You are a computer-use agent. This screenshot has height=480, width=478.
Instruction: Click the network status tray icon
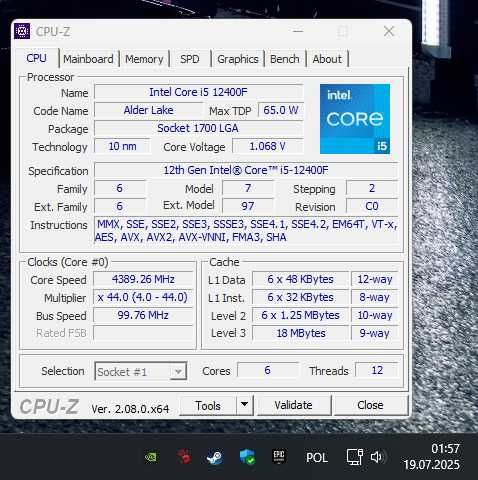click(354, 457)
